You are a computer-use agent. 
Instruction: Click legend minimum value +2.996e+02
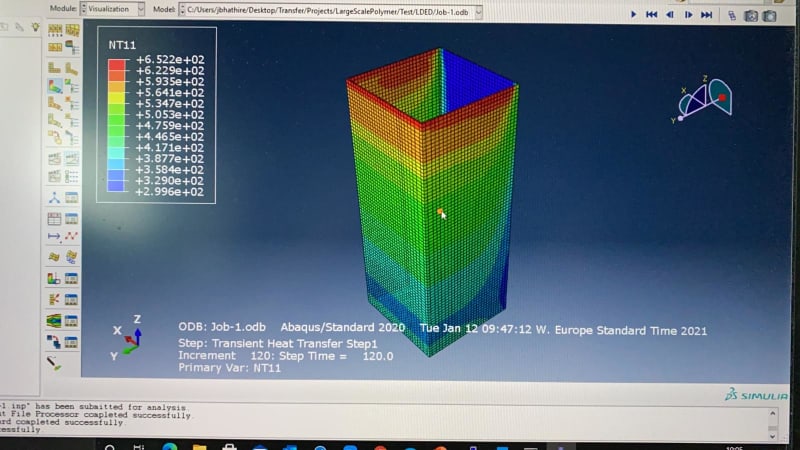point(170,192)
